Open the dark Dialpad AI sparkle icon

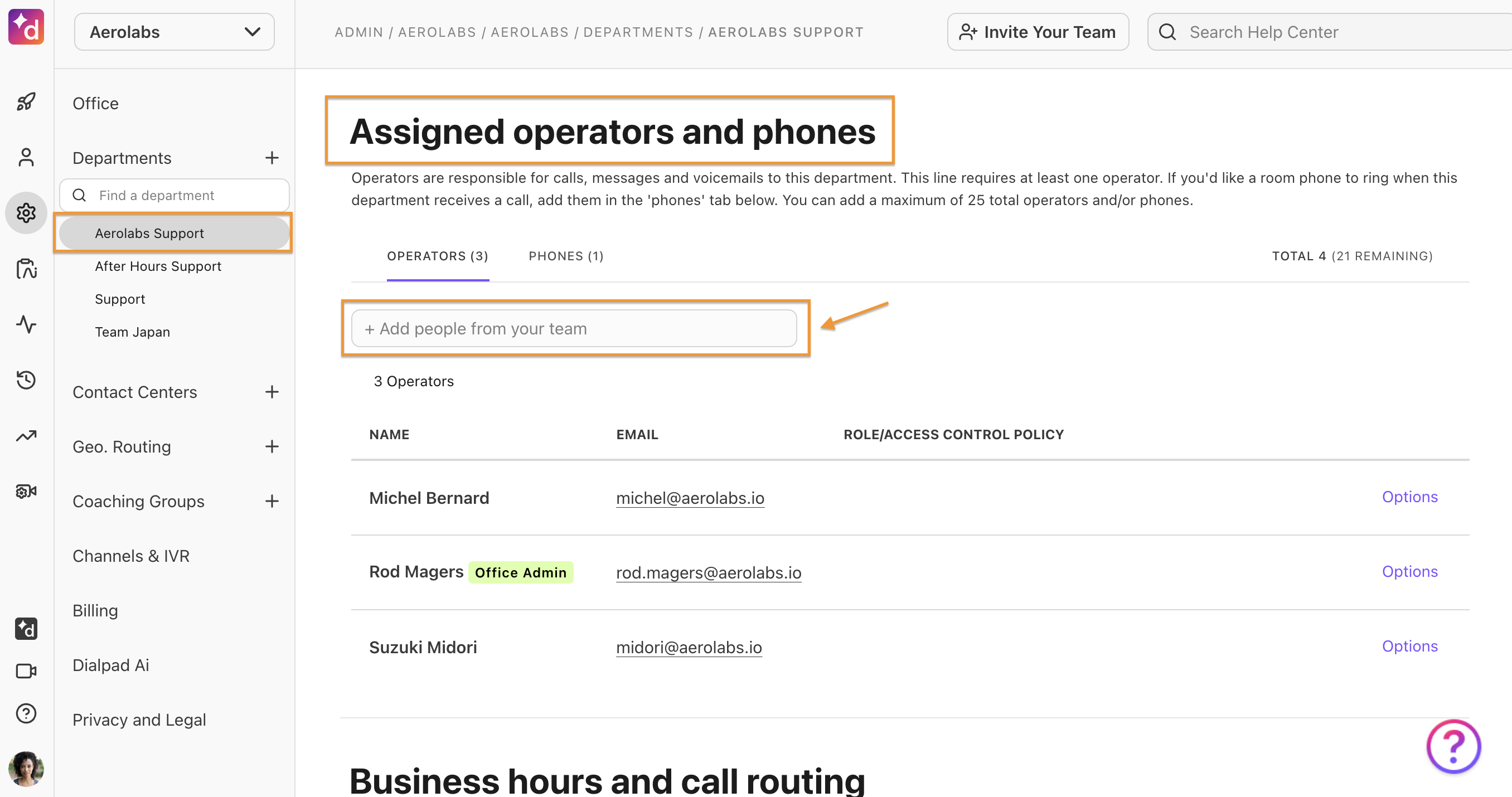[x=26, y=629]
